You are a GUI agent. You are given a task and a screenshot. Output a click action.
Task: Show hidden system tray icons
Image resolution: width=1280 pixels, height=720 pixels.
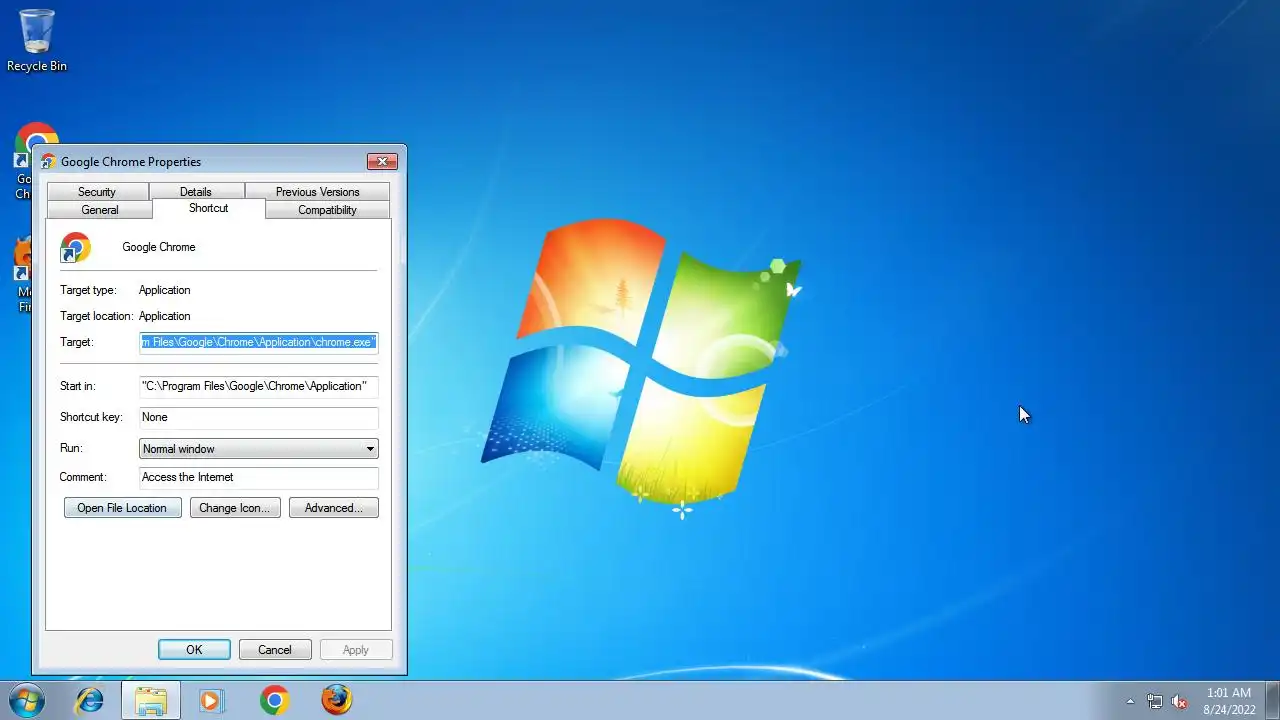click(x=1130, y=701)
